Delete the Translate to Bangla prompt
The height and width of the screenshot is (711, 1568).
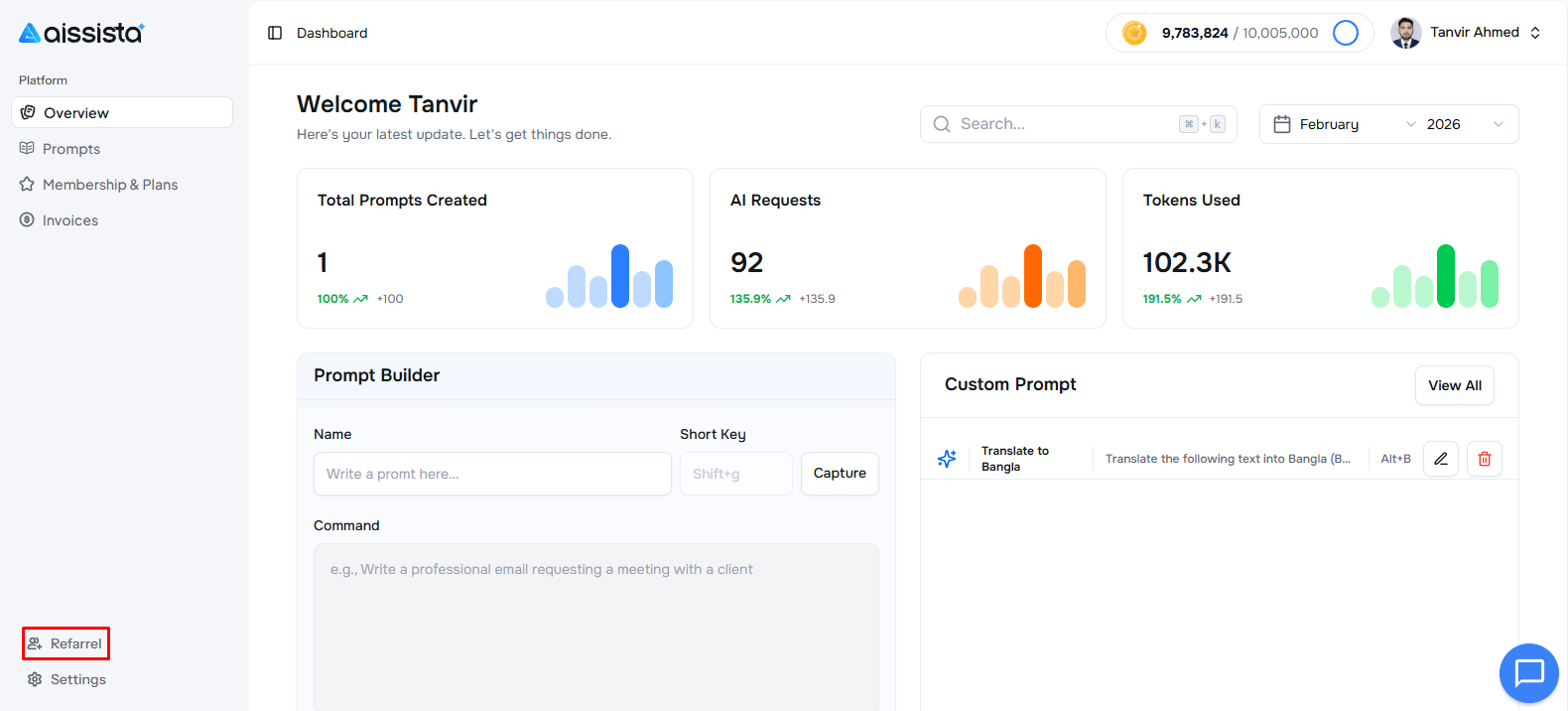point(1484,459)
